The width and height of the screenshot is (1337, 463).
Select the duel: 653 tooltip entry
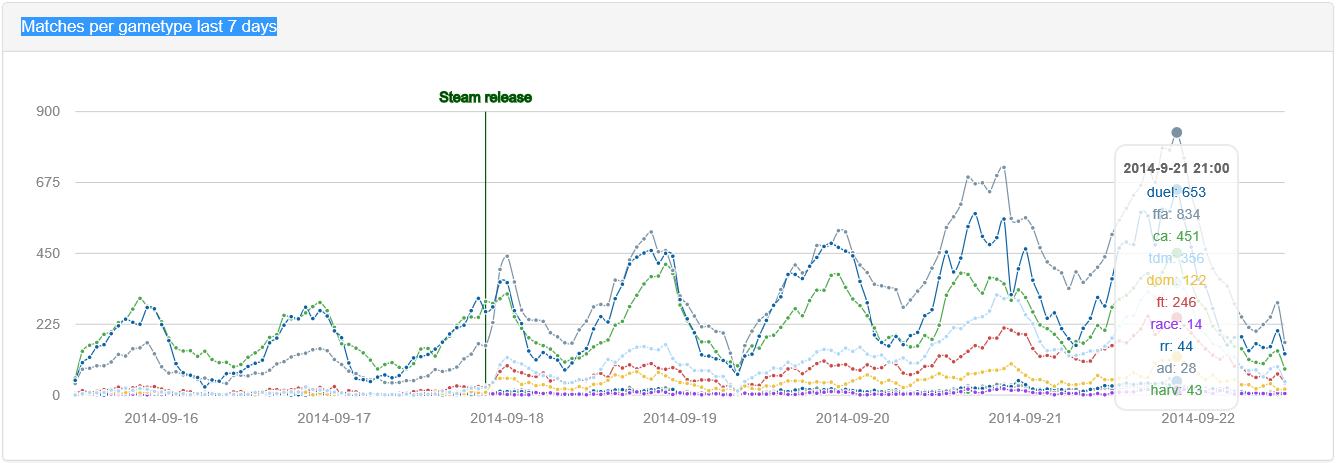point(1176,191)
